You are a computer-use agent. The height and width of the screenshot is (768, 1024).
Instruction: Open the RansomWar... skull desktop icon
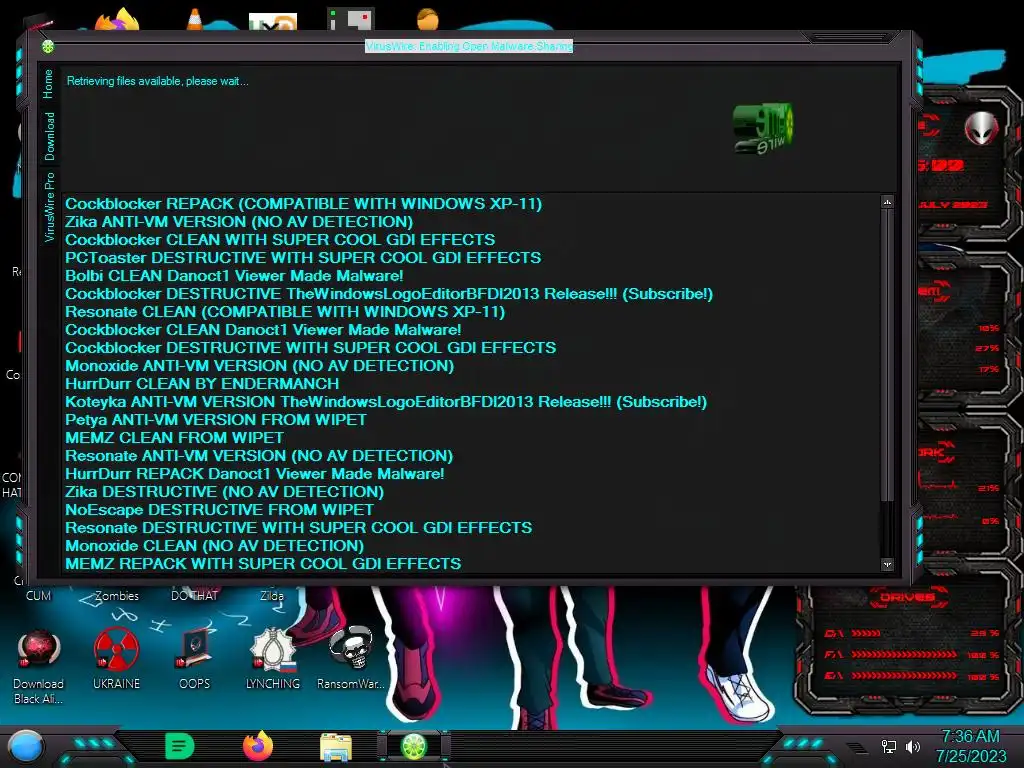point(351,658)
